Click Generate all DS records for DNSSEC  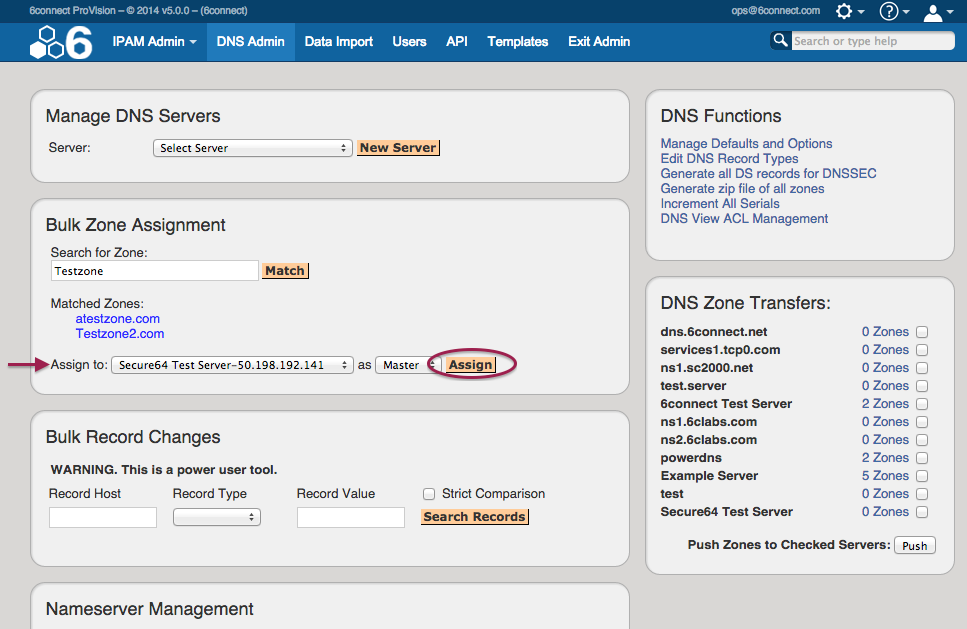coord(768,173)
